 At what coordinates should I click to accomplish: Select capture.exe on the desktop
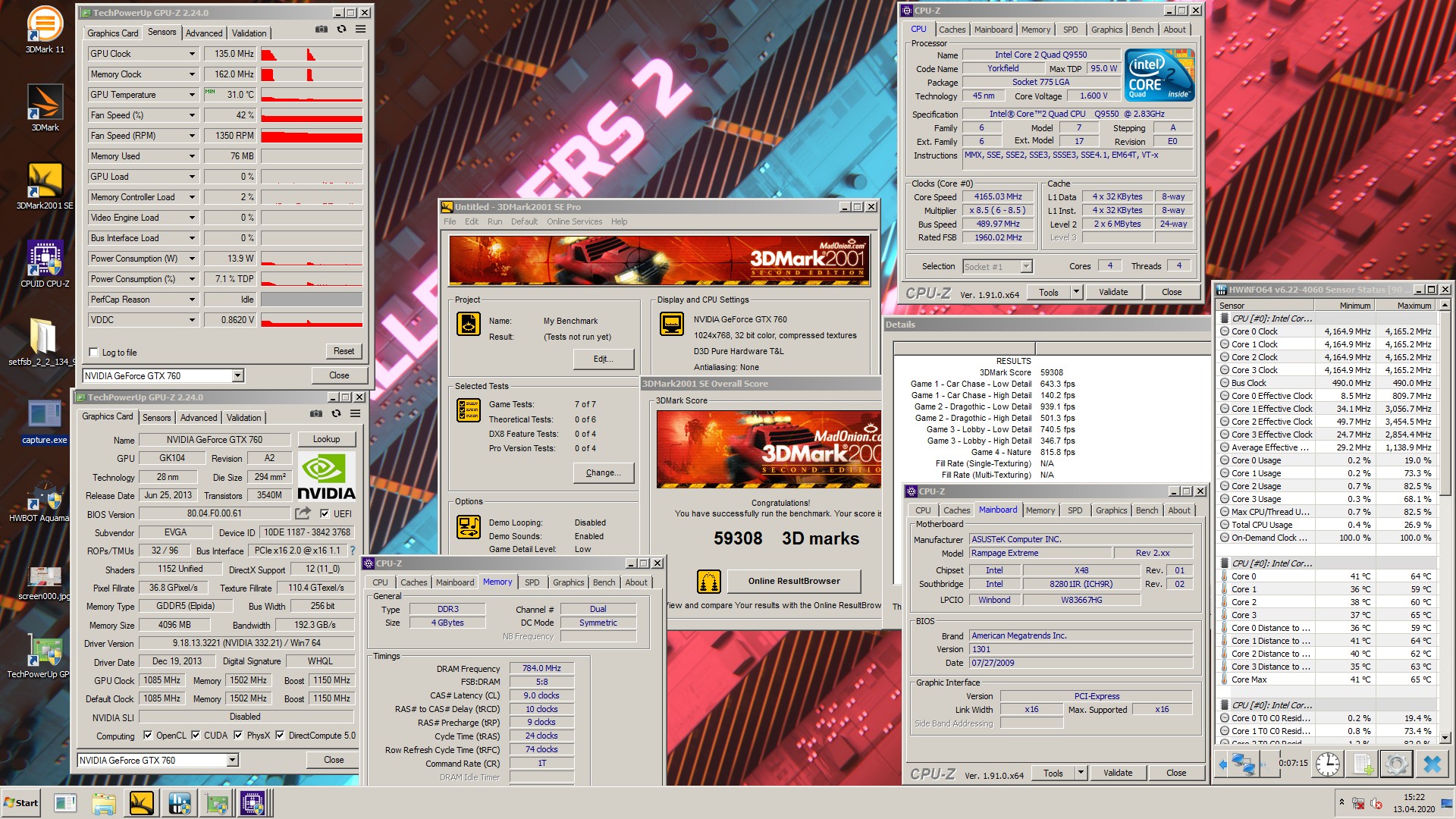45,421
